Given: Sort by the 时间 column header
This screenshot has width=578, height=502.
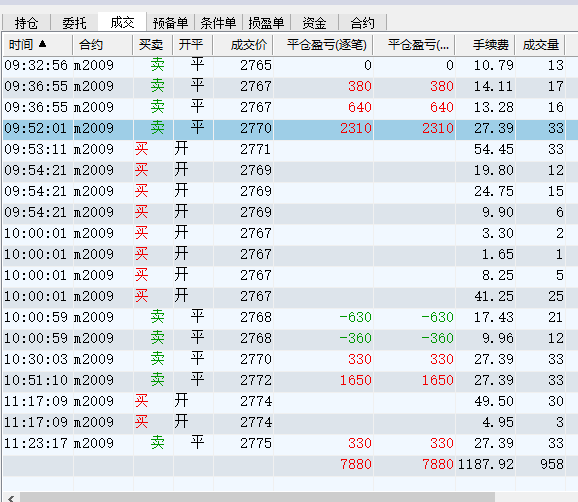Looking at the screenshot, I should [x=37, y=45].
